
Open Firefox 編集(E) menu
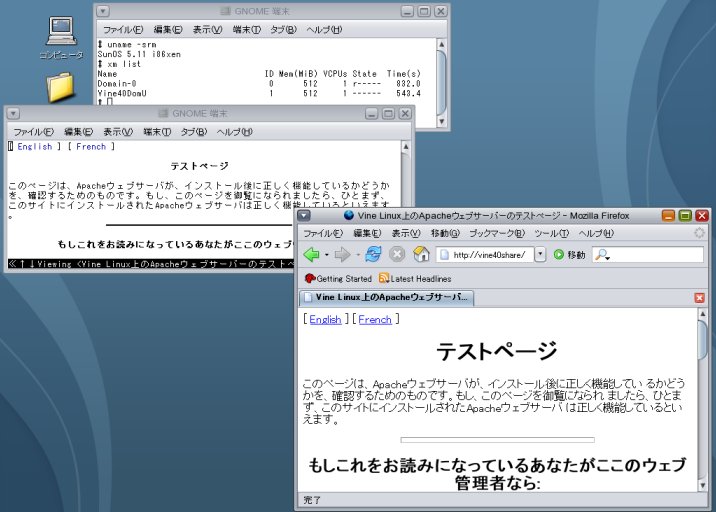pos(367,233)
